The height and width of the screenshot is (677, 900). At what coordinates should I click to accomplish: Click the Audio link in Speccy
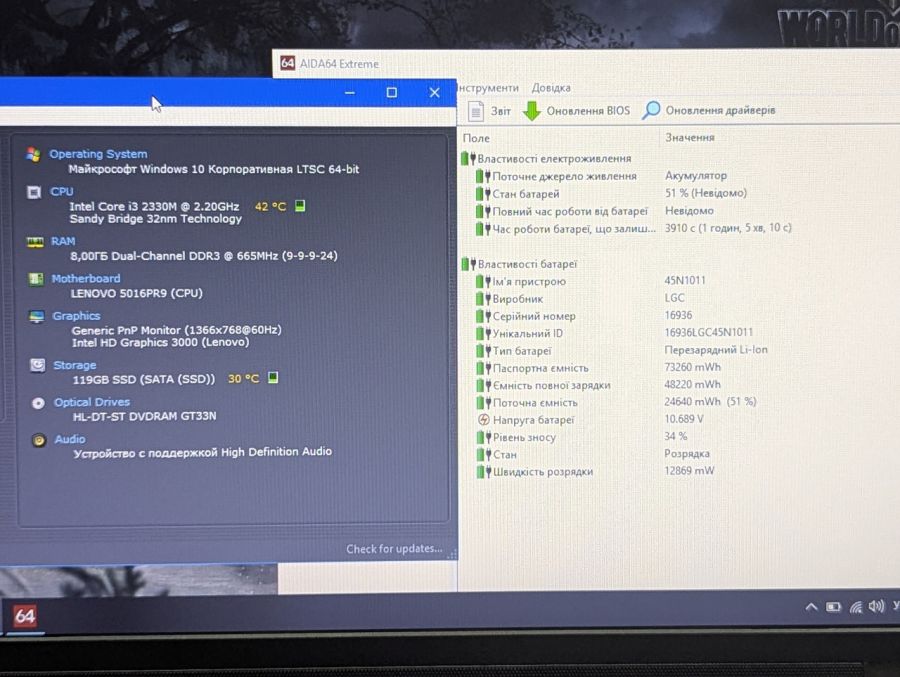pos(70,439)
